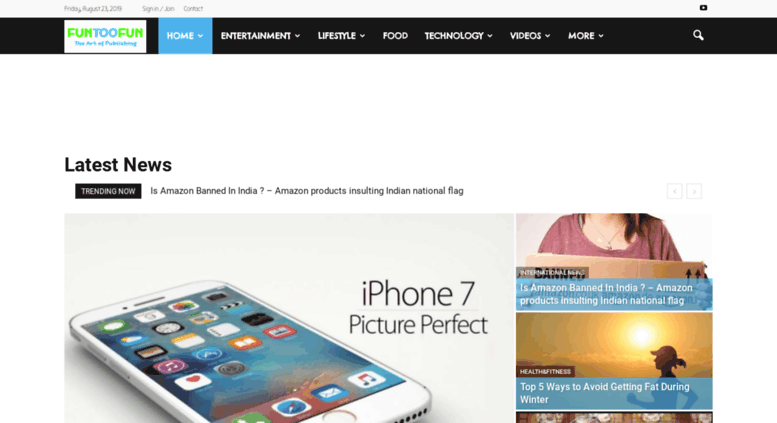Show next trending news item
Viewport: 777px width, 423px height.
(694, 191)
